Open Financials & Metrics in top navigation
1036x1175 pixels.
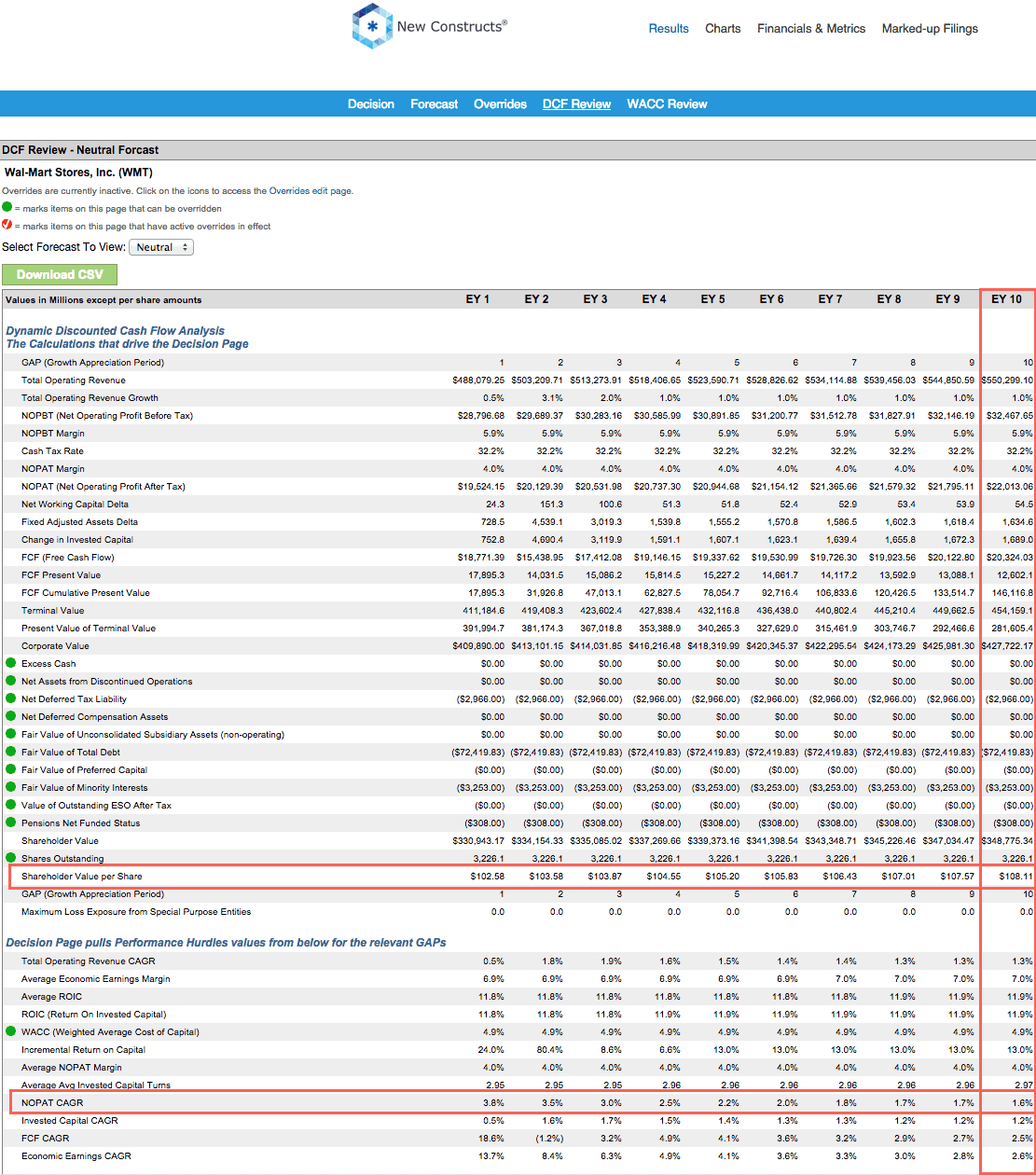[811, 29]
